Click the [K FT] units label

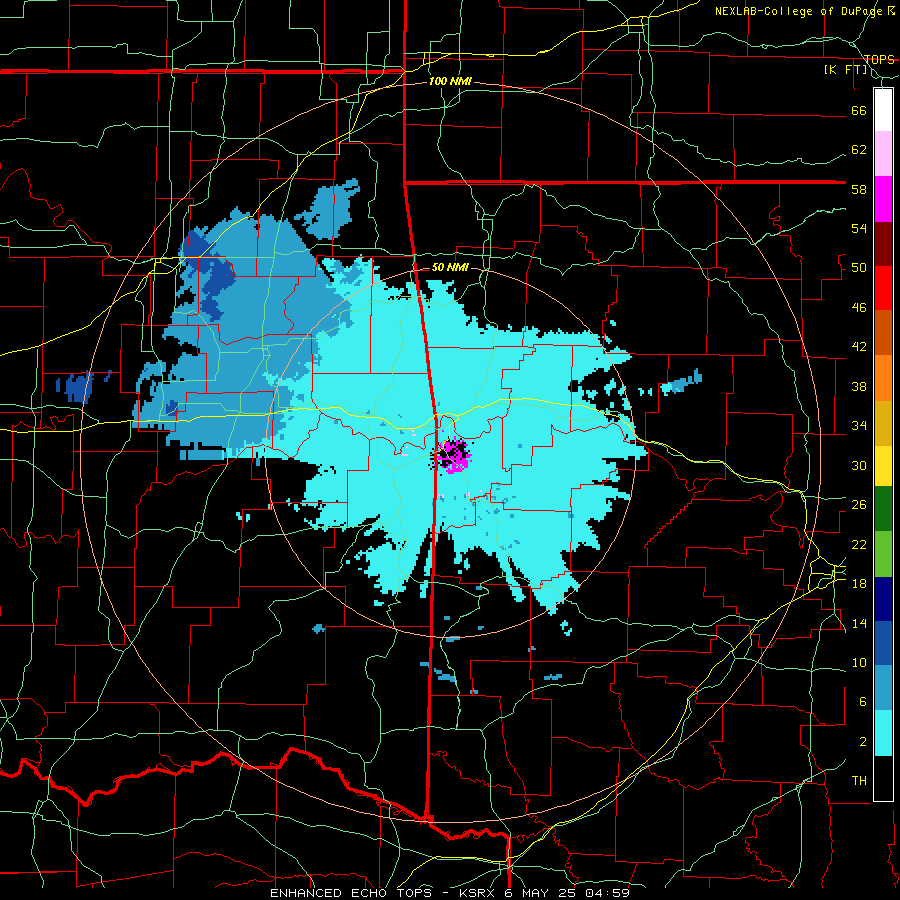coord(845,70)
